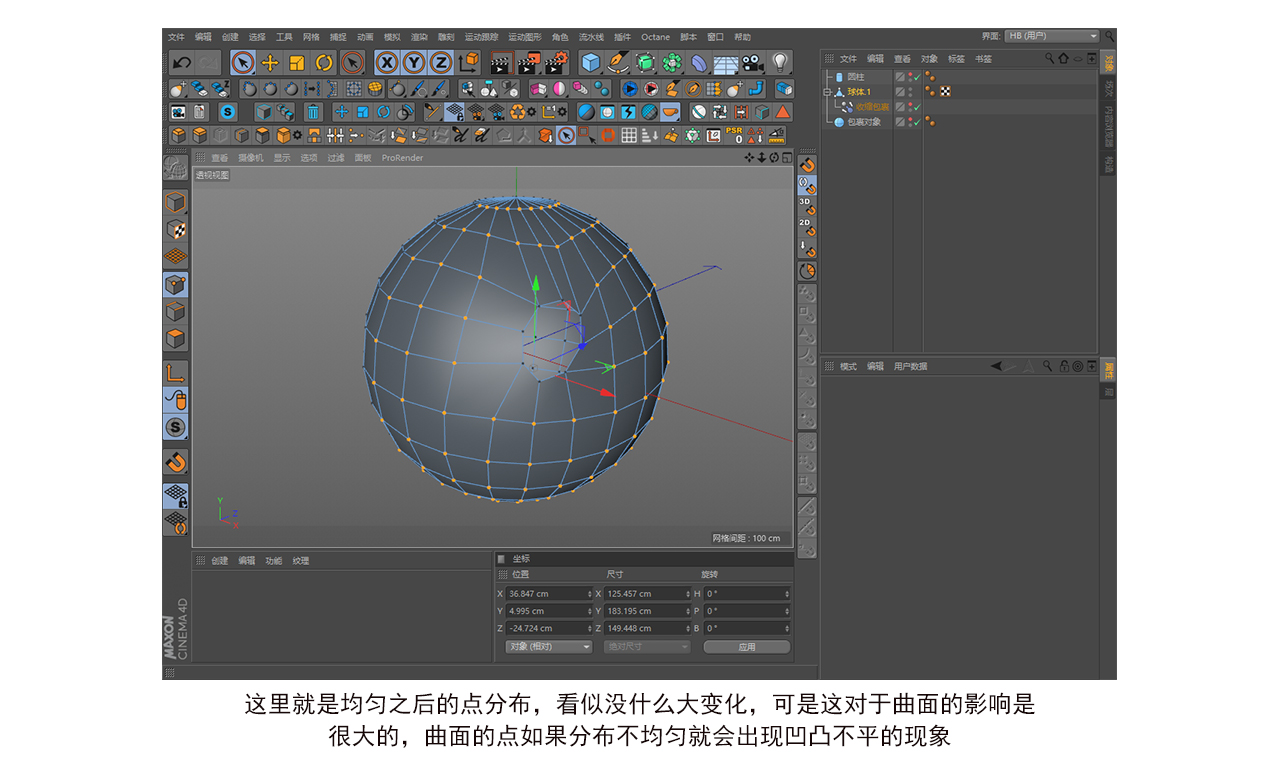Click the trash can delete icon
Viewport: 1280px width, 768px height.
pos(313,112)
